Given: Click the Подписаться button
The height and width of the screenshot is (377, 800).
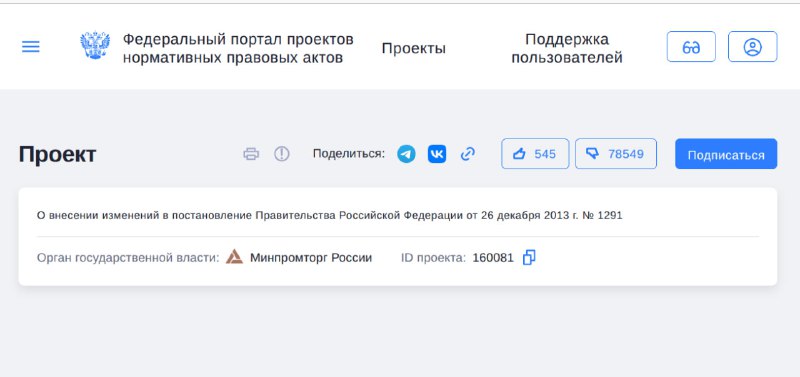Looking at the screenshot, I should (x=726, y=154).
